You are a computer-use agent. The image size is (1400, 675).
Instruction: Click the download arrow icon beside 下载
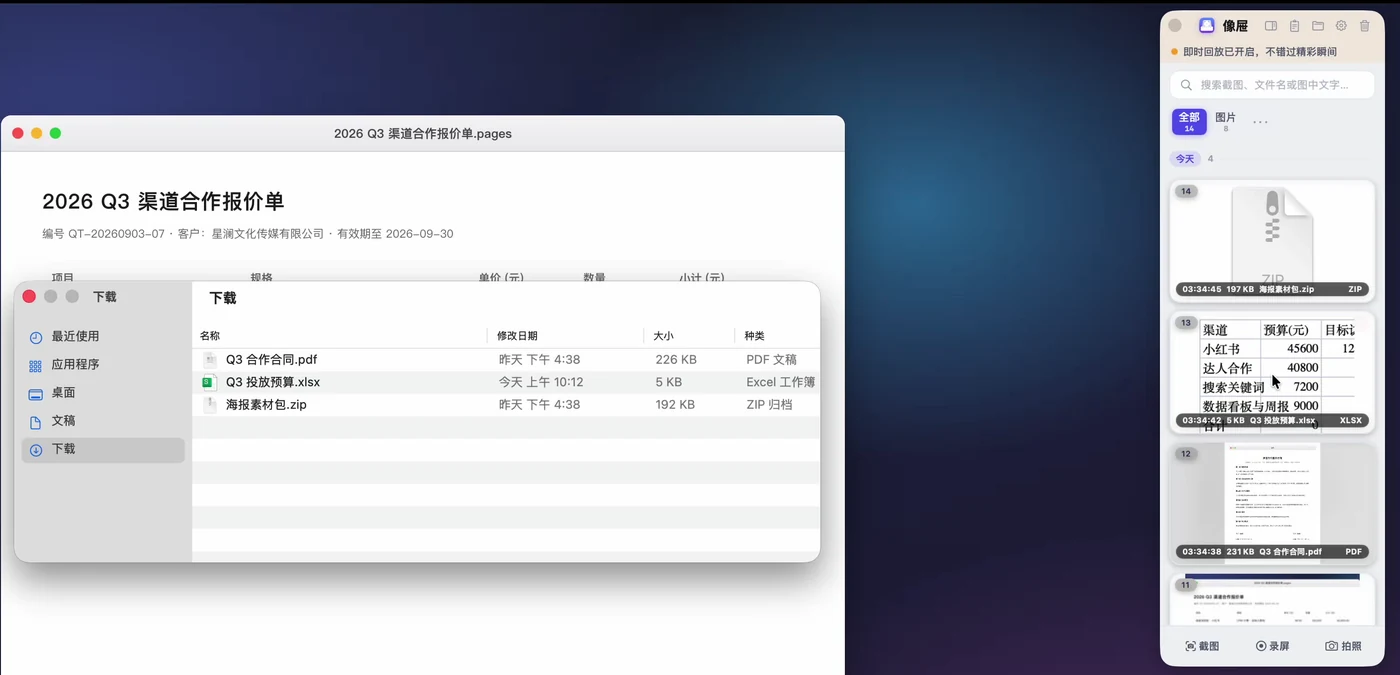coord(36,450)
